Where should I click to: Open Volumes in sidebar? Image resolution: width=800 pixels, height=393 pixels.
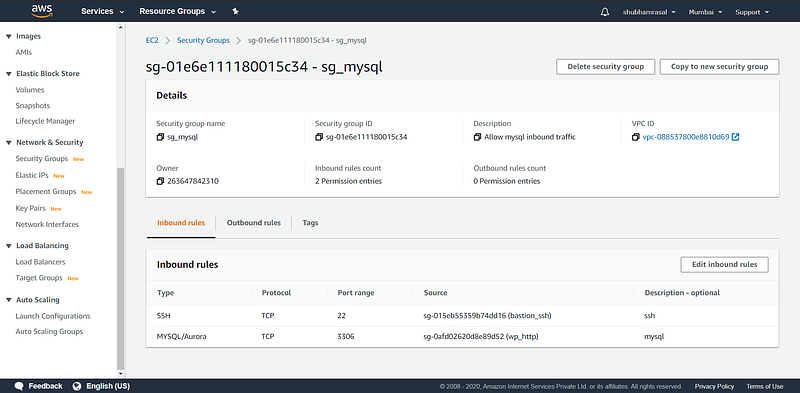click(30, 90)
